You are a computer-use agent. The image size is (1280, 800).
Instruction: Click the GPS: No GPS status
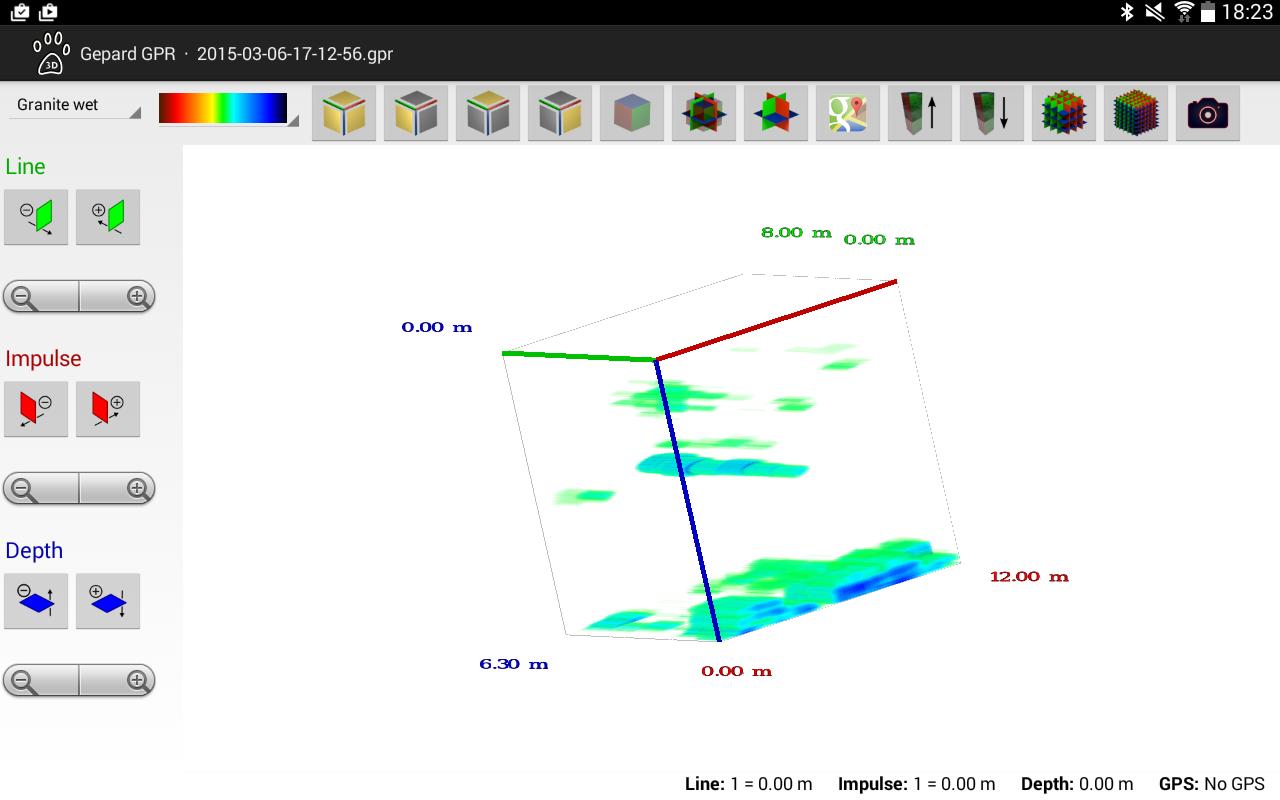point(1211,784)
